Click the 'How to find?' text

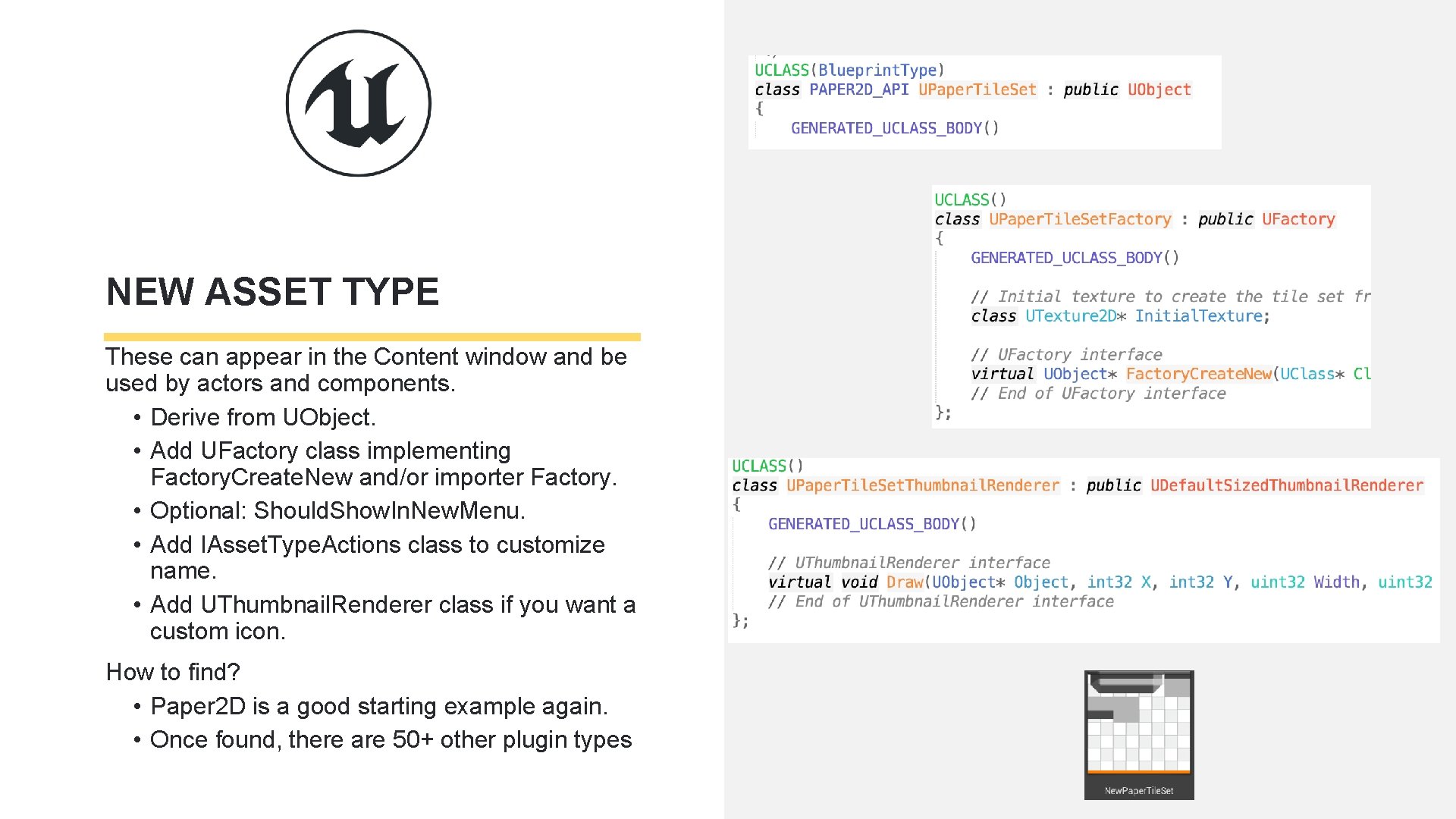(173, 672)
